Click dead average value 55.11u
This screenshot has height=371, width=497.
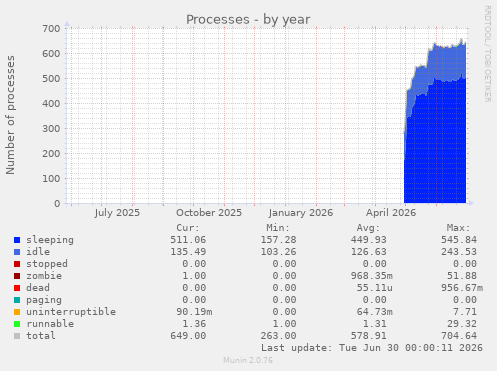pyautogui.click(x=375, y=288)
